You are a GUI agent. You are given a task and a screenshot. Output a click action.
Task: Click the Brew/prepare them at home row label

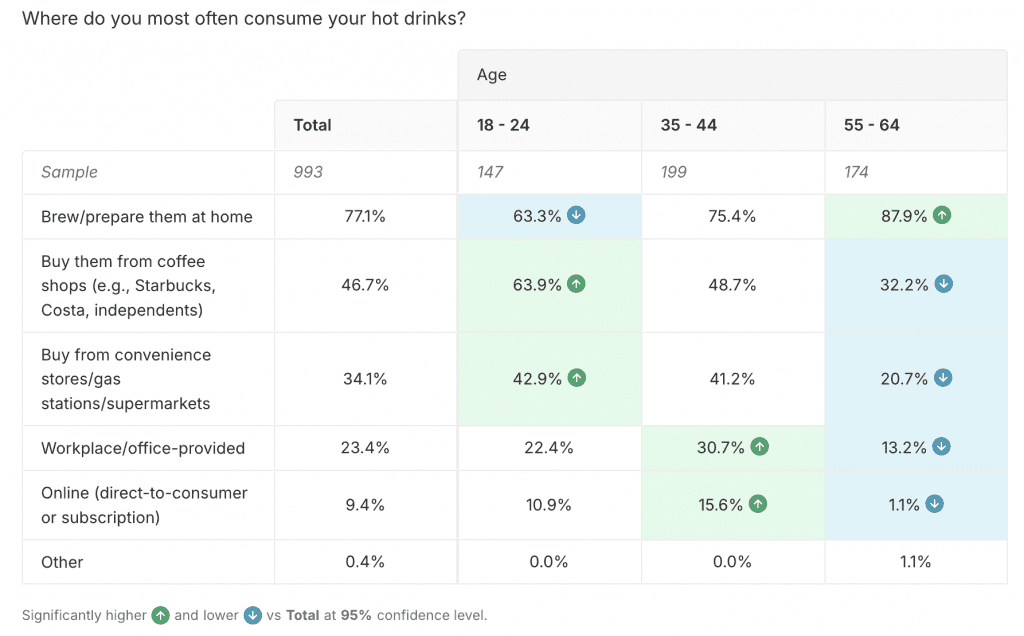pos(146,217)
